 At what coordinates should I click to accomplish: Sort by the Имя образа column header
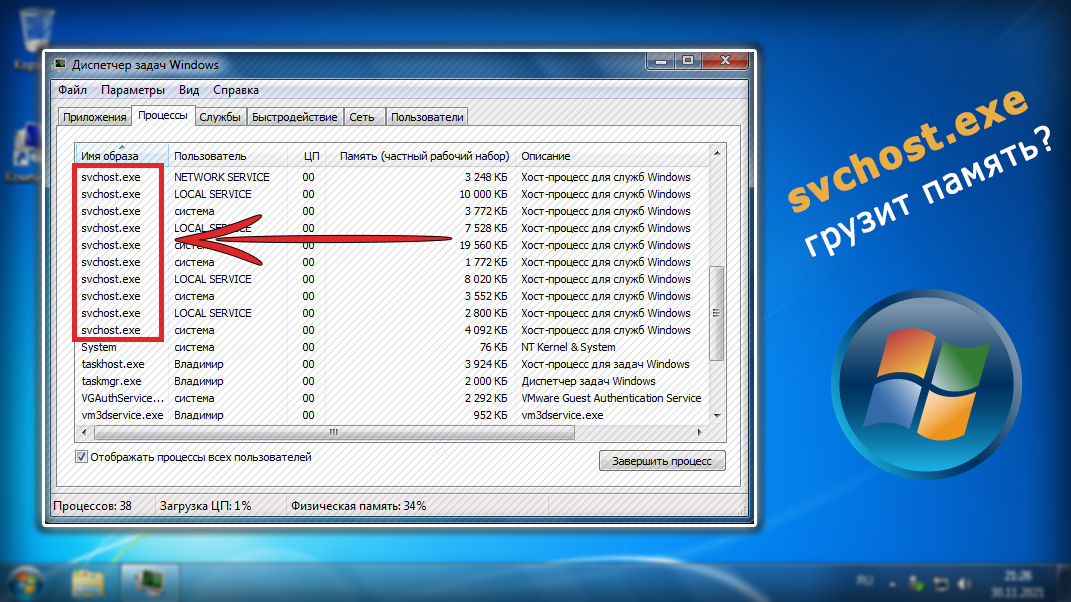(x=122, y=156)
